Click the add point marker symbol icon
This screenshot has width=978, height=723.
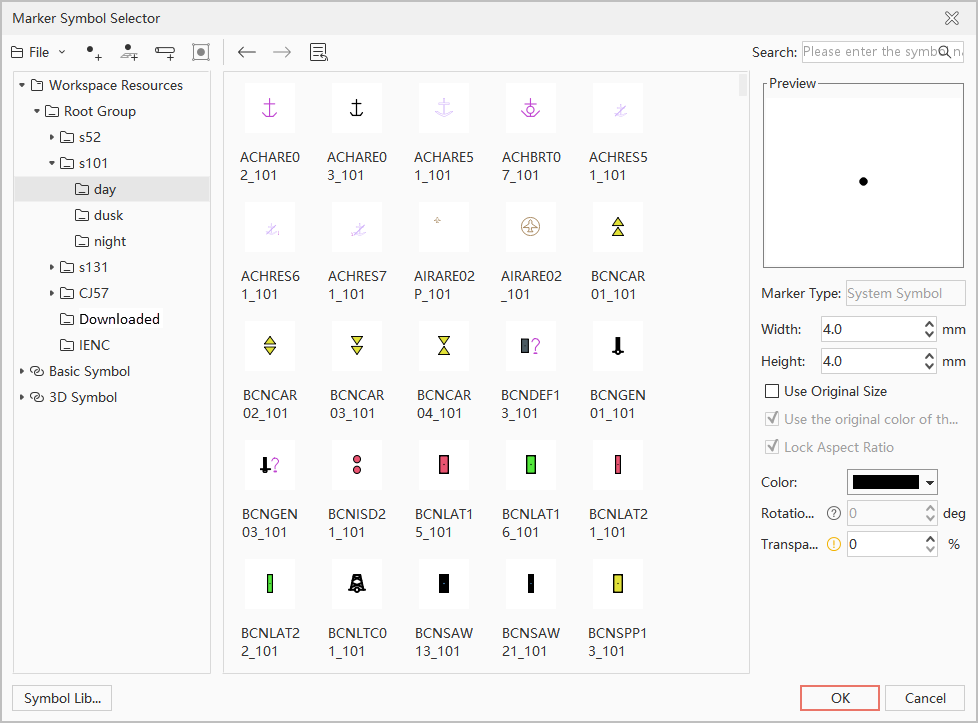[94, 52]
